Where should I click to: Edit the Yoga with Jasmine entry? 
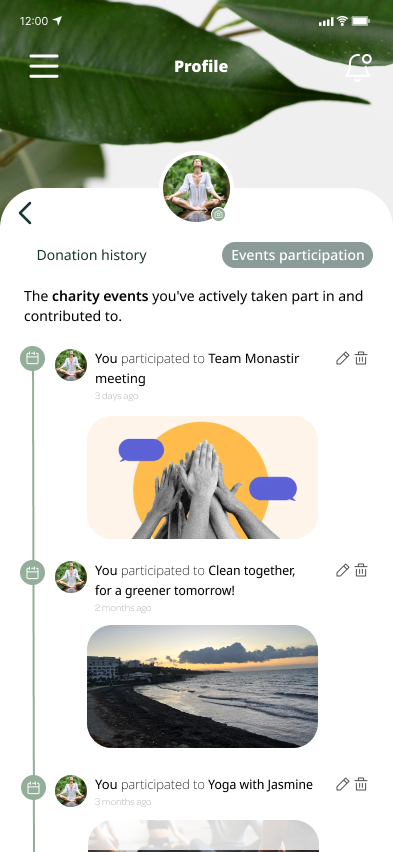click(342, 784)
